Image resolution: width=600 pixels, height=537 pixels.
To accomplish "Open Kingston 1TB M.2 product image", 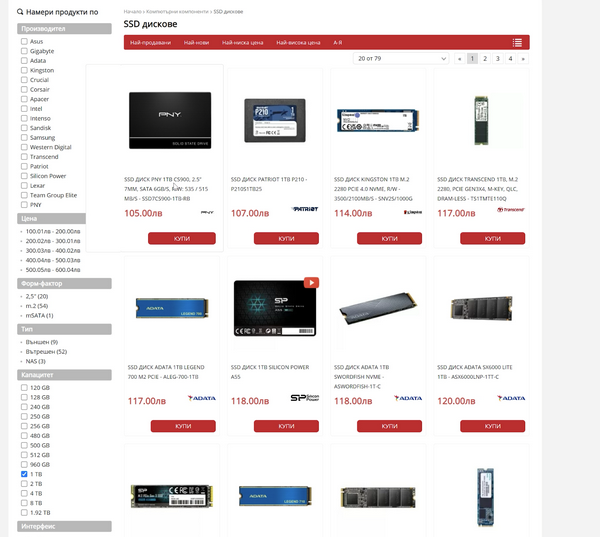I will [378, 121].
